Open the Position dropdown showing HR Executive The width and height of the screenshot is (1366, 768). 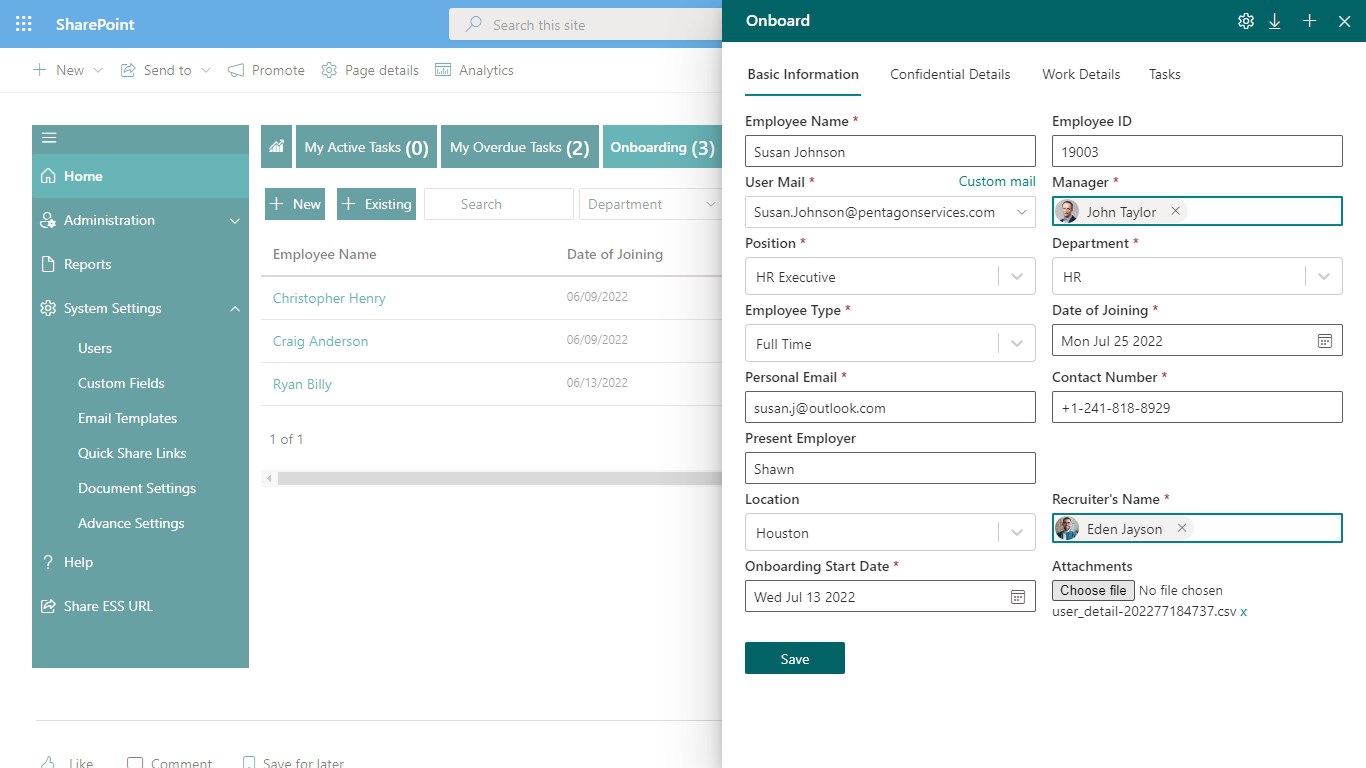click(x=1017, y=277)
